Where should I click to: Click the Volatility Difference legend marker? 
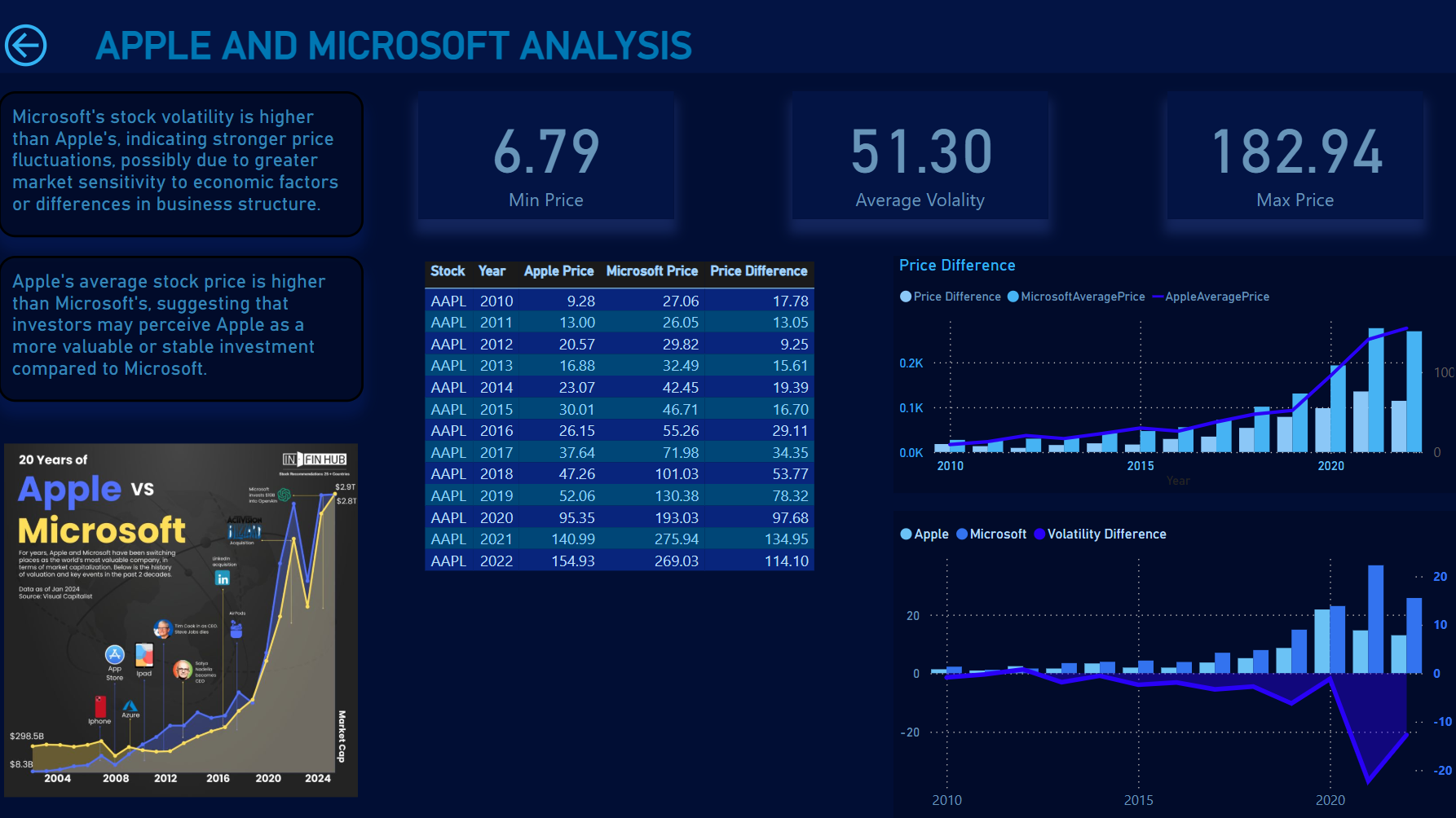pyautogui.click(x=1039, y=534)
